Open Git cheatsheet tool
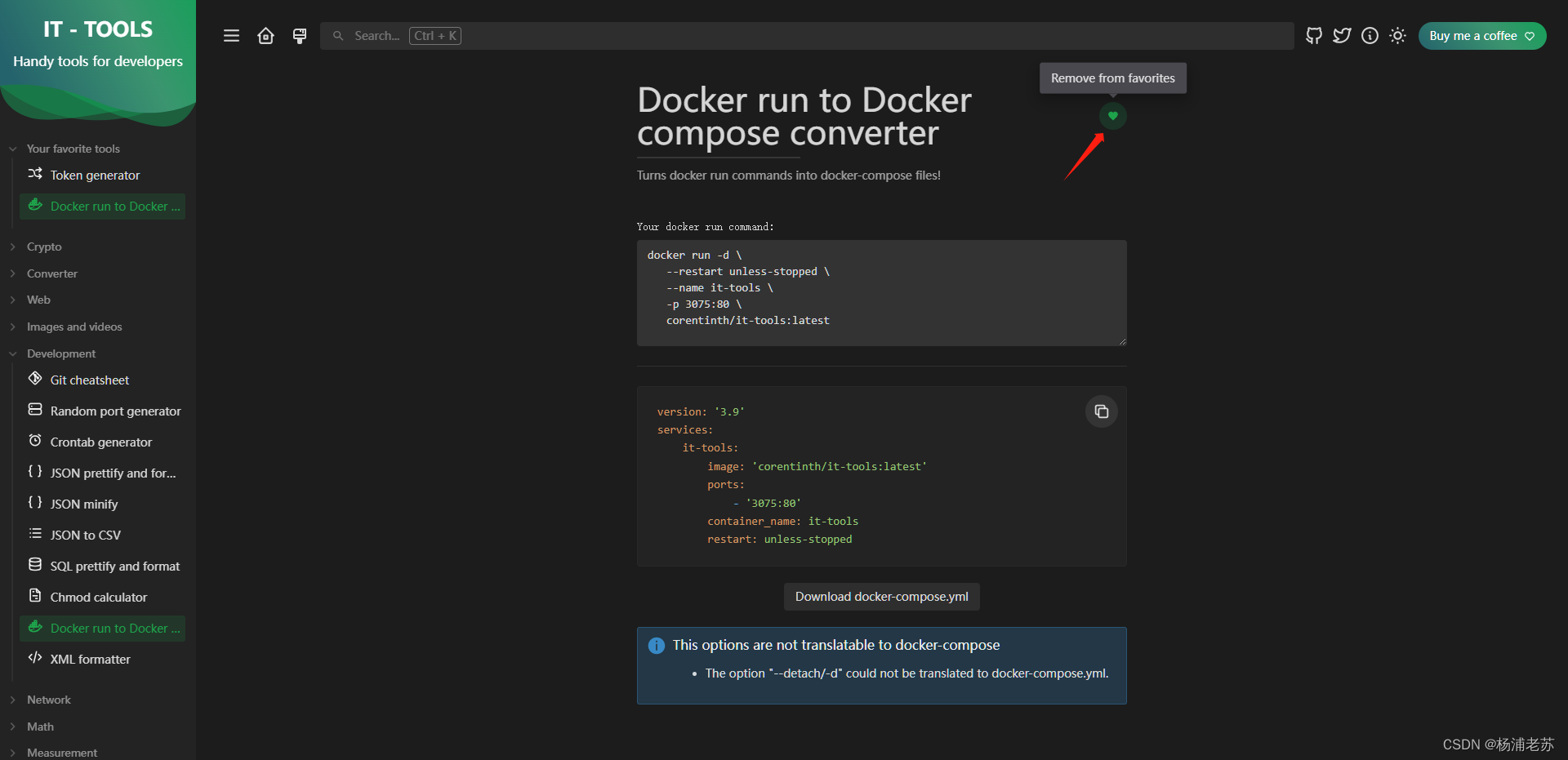 pyautogui.click(x=103, y=380)
